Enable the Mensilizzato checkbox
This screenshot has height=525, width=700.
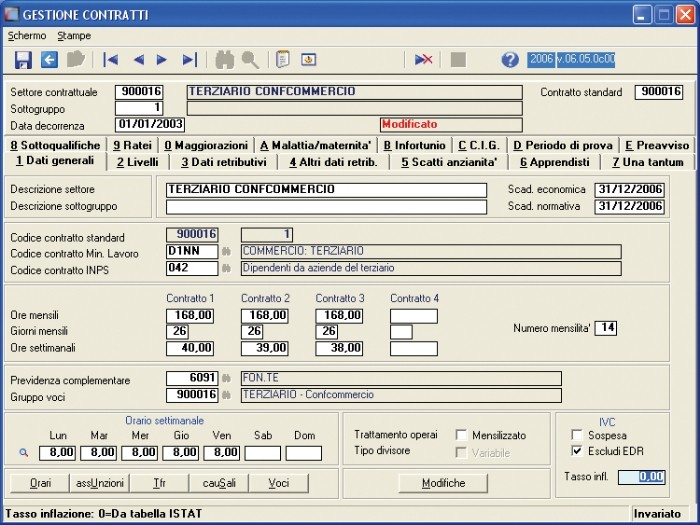pos(461,435)
